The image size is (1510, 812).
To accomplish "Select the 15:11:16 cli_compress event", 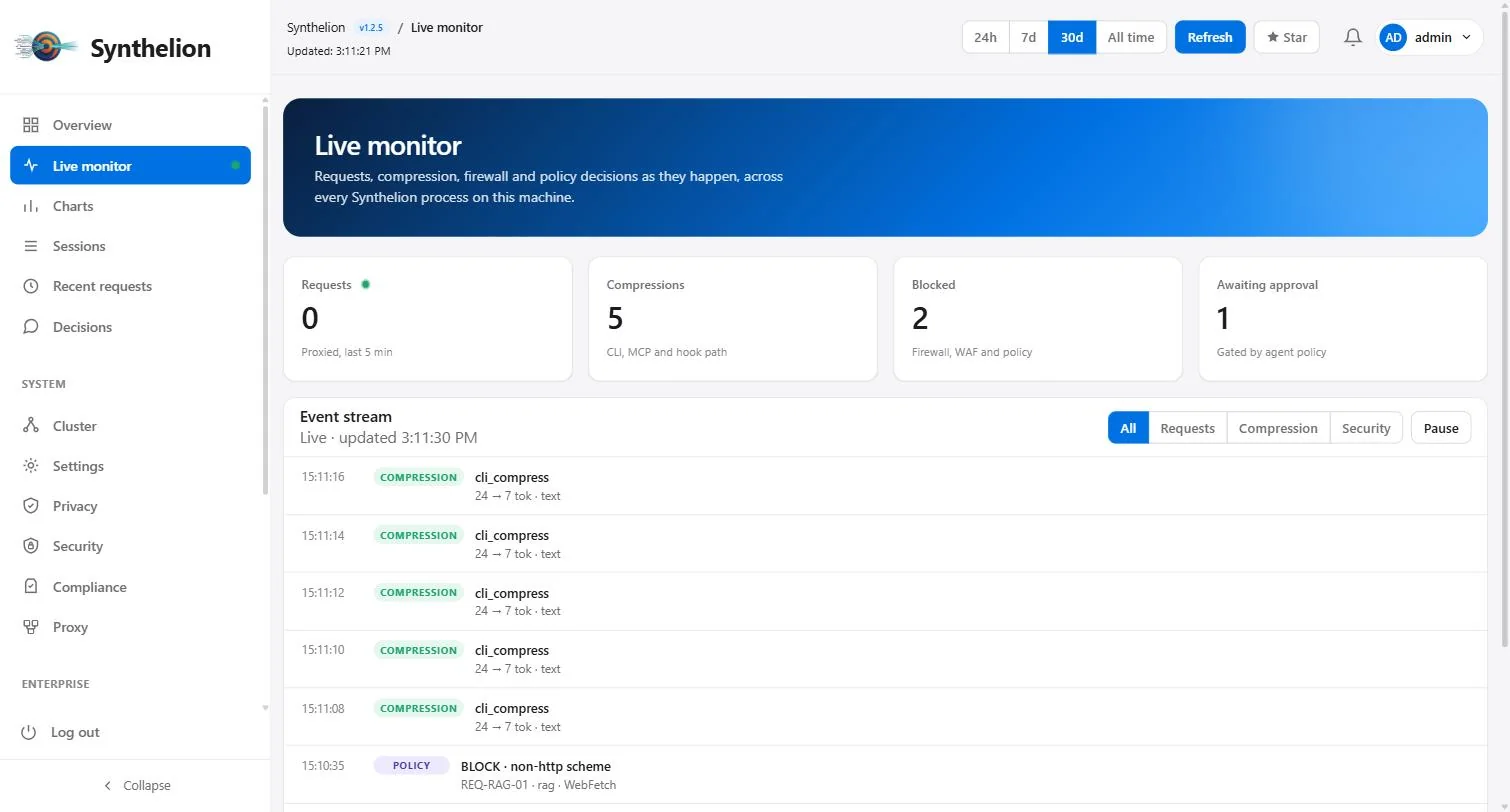I will coord(885,486).
